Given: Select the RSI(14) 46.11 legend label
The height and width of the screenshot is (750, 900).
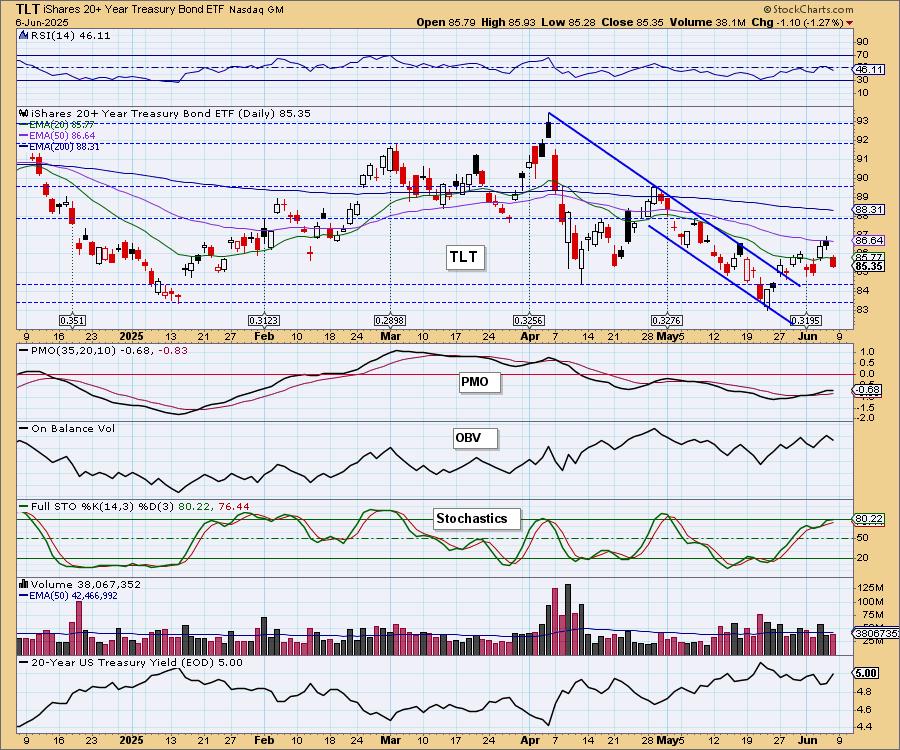Looking at the screenshot, I should [70, 35].
